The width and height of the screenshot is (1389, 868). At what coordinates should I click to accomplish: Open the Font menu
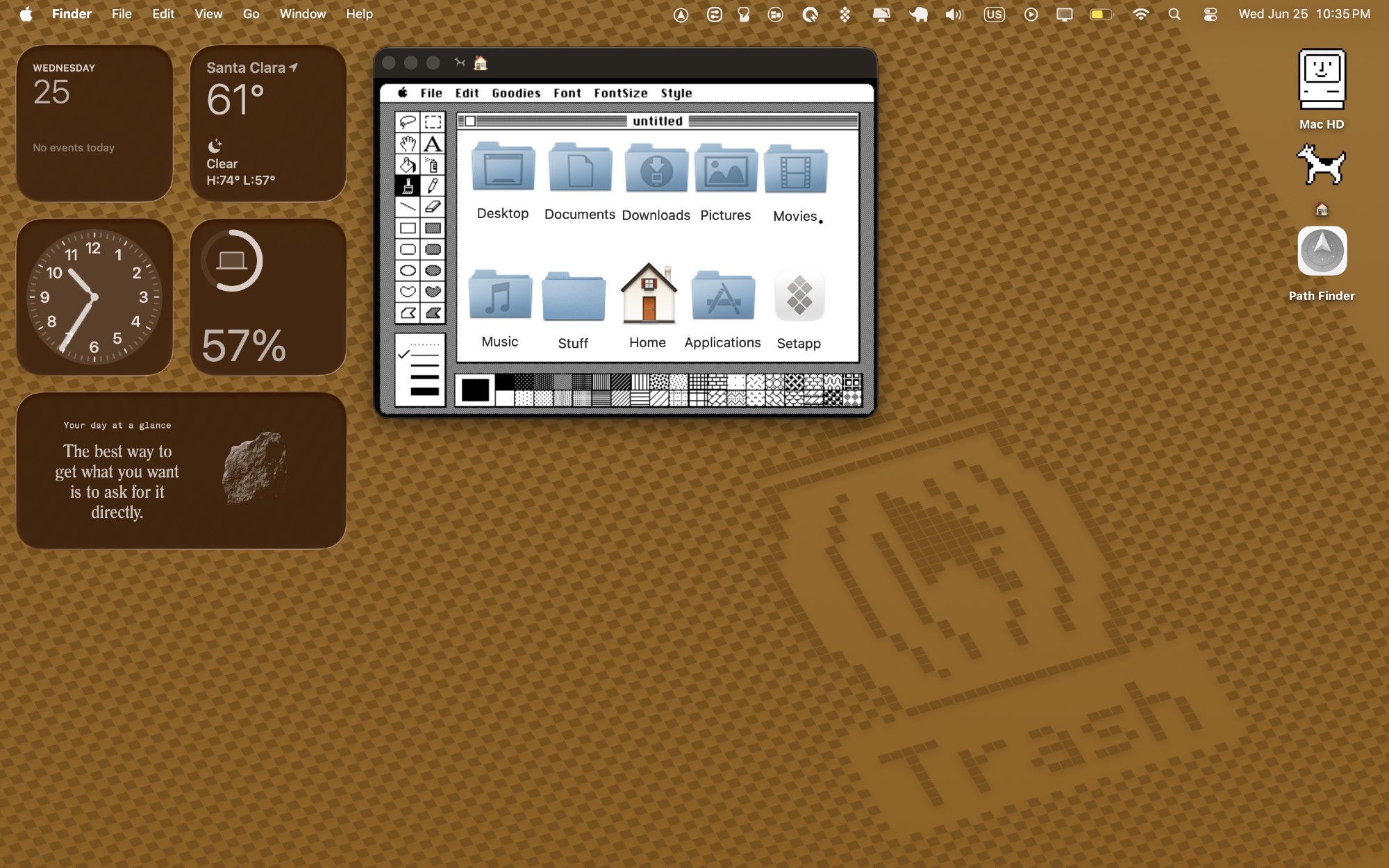(567, 93)
